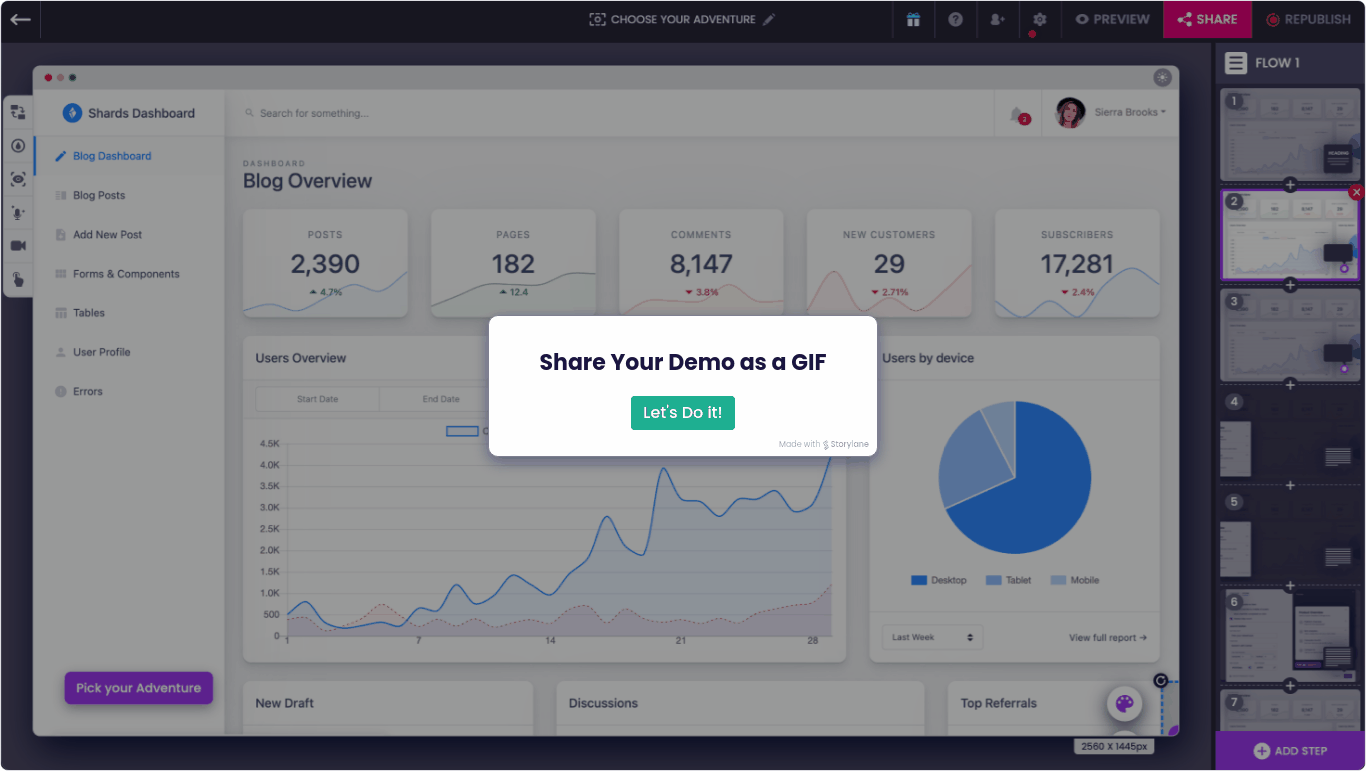Click the back arrow in top bar
1366x771 pixels.
tap(20, 19)
